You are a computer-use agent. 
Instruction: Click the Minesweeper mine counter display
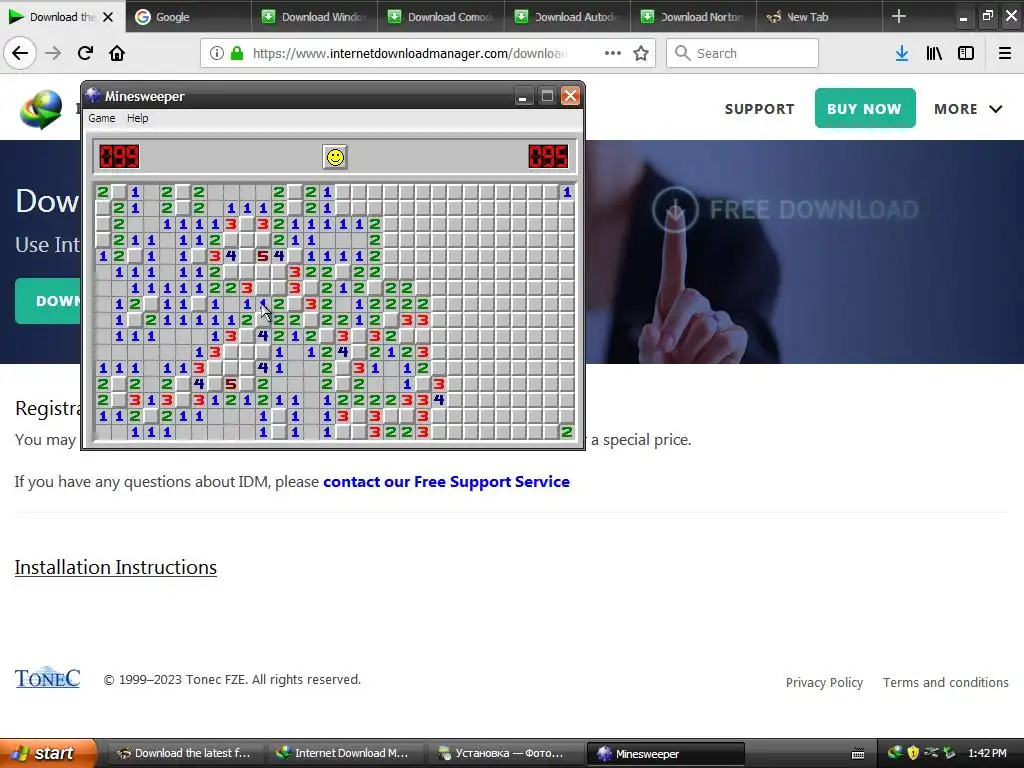(119, 157)
